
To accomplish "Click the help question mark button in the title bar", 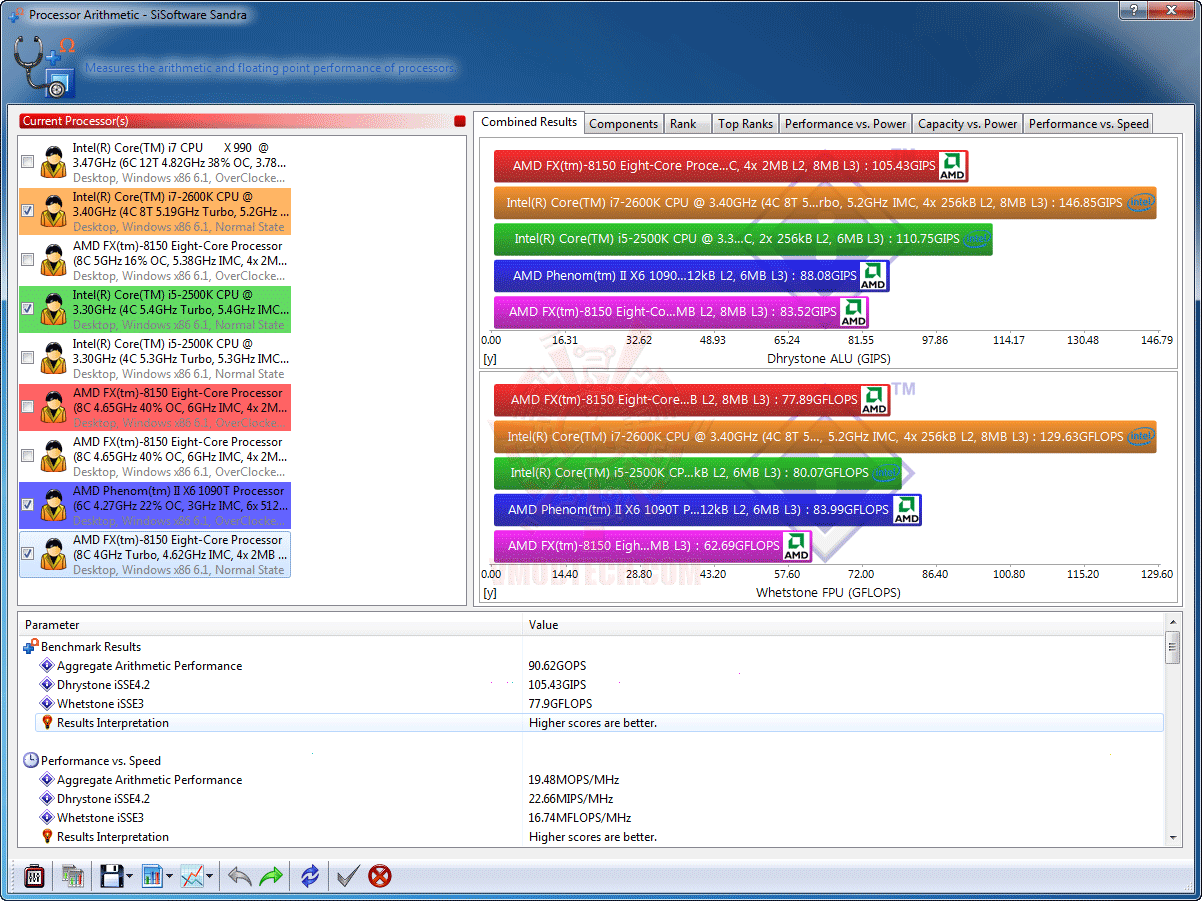I will [1134, 10].
